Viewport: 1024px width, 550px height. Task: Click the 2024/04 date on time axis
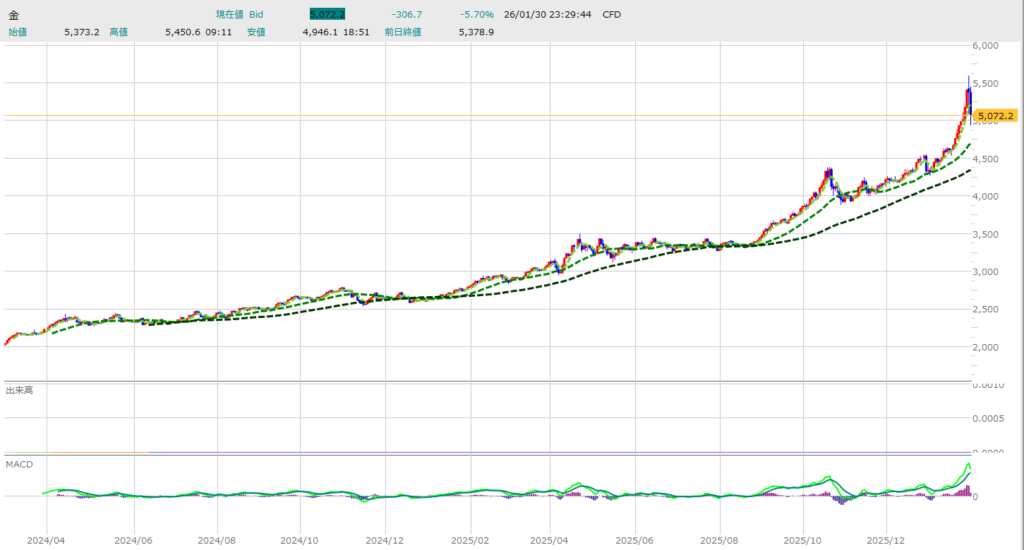[46, 538]
